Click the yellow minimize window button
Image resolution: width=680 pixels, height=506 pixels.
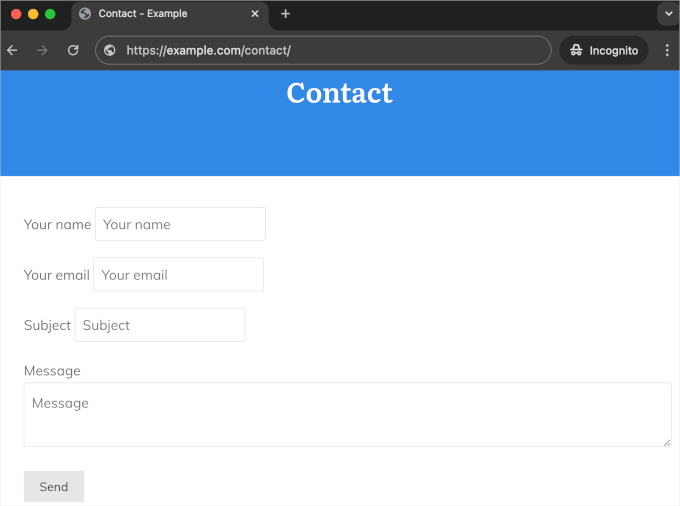point(33,14)
